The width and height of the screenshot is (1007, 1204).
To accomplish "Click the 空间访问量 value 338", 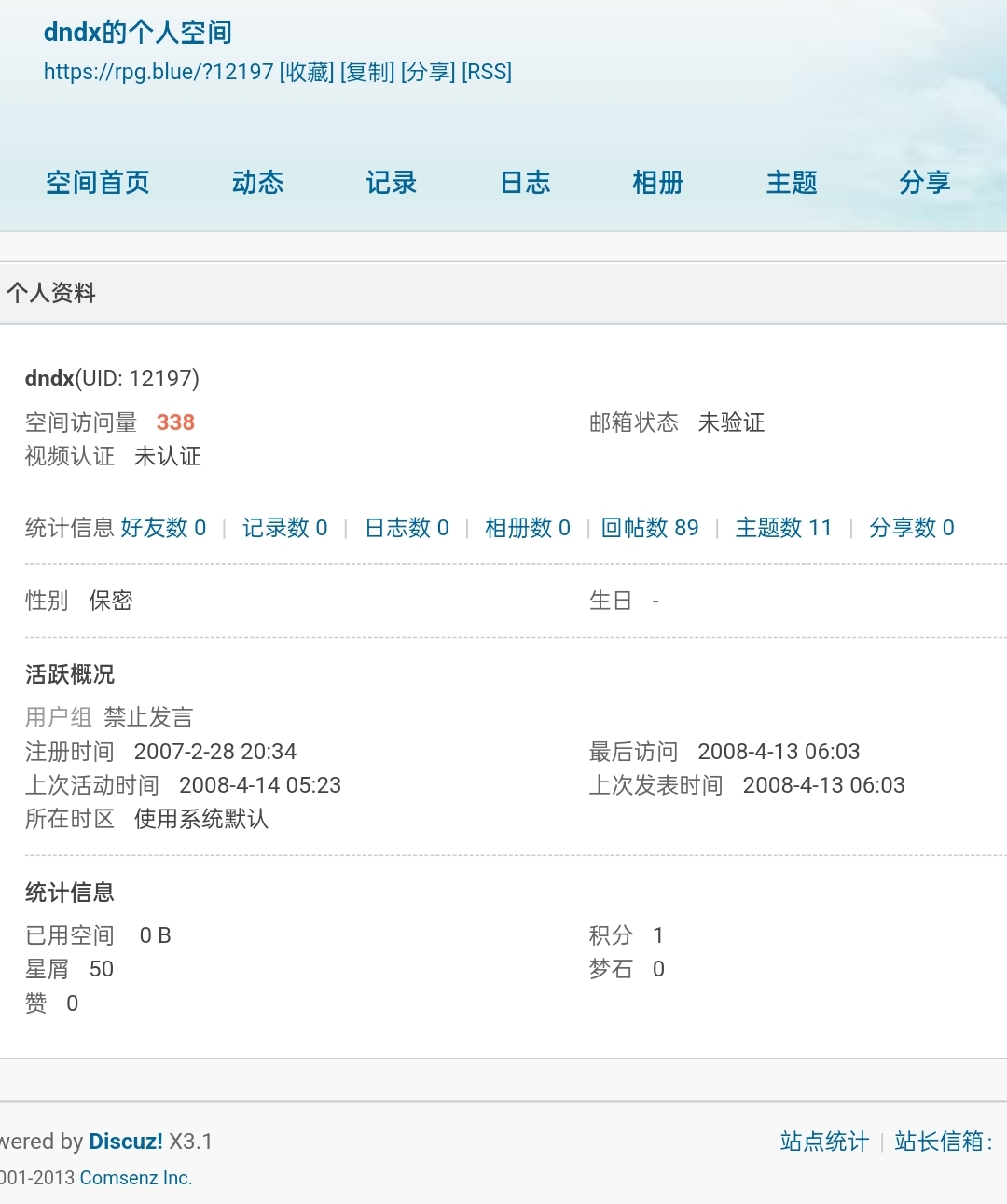I will (x=175, y=422).
